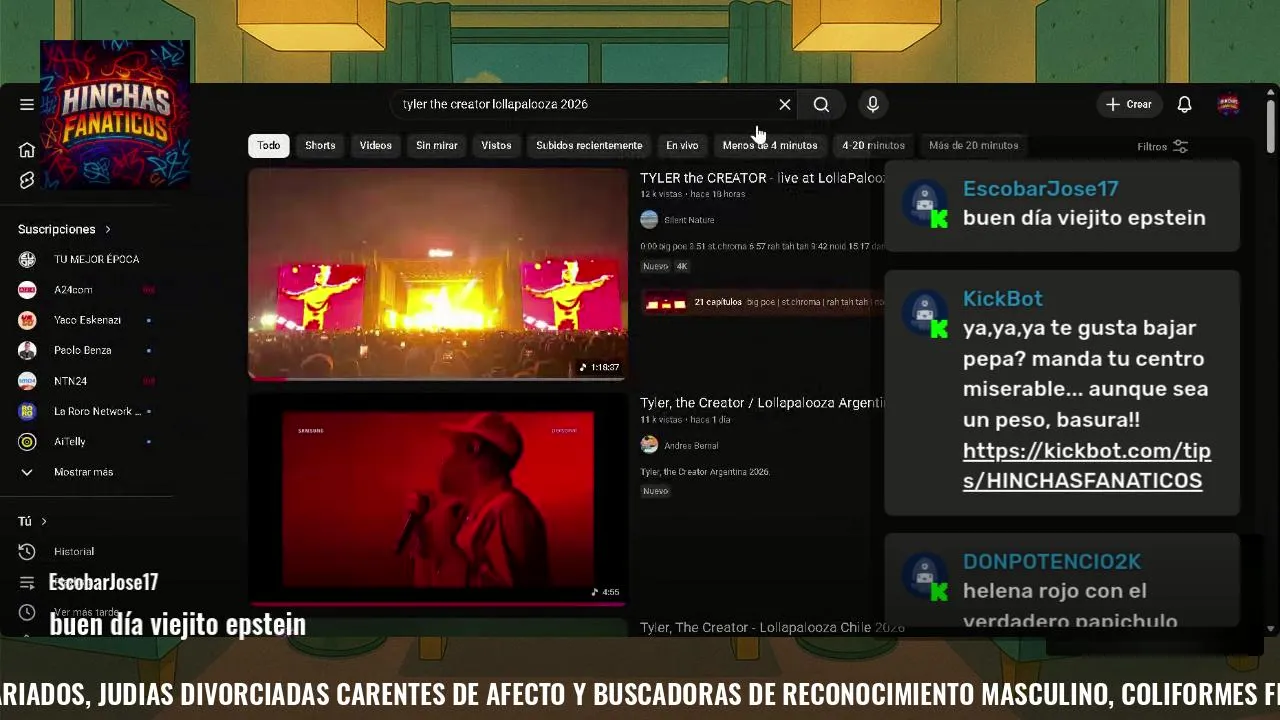Image resolution: width=1280 pixels, height=720 pixels.
Task: Click EscobarJose17 chat username
Action: pyautogui.click(x=1040, y=189)
